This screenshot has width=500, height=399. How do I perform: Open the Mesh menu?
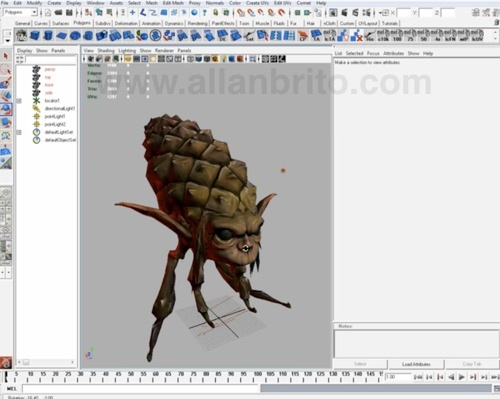click(152, 3)
